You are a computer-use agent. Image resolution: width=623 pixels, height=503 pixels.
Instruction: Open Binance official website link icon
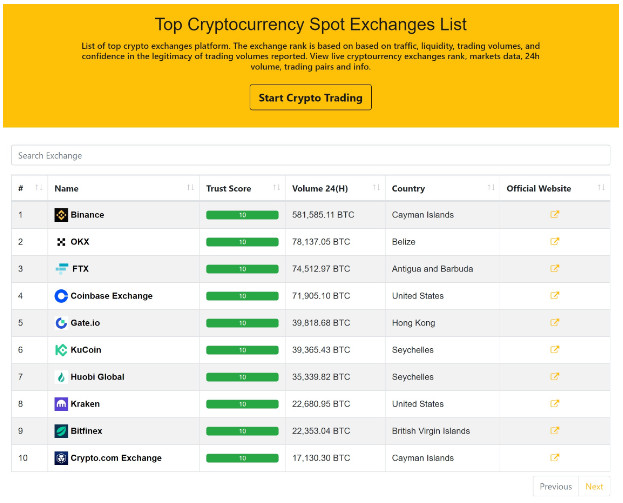[554, 215]
